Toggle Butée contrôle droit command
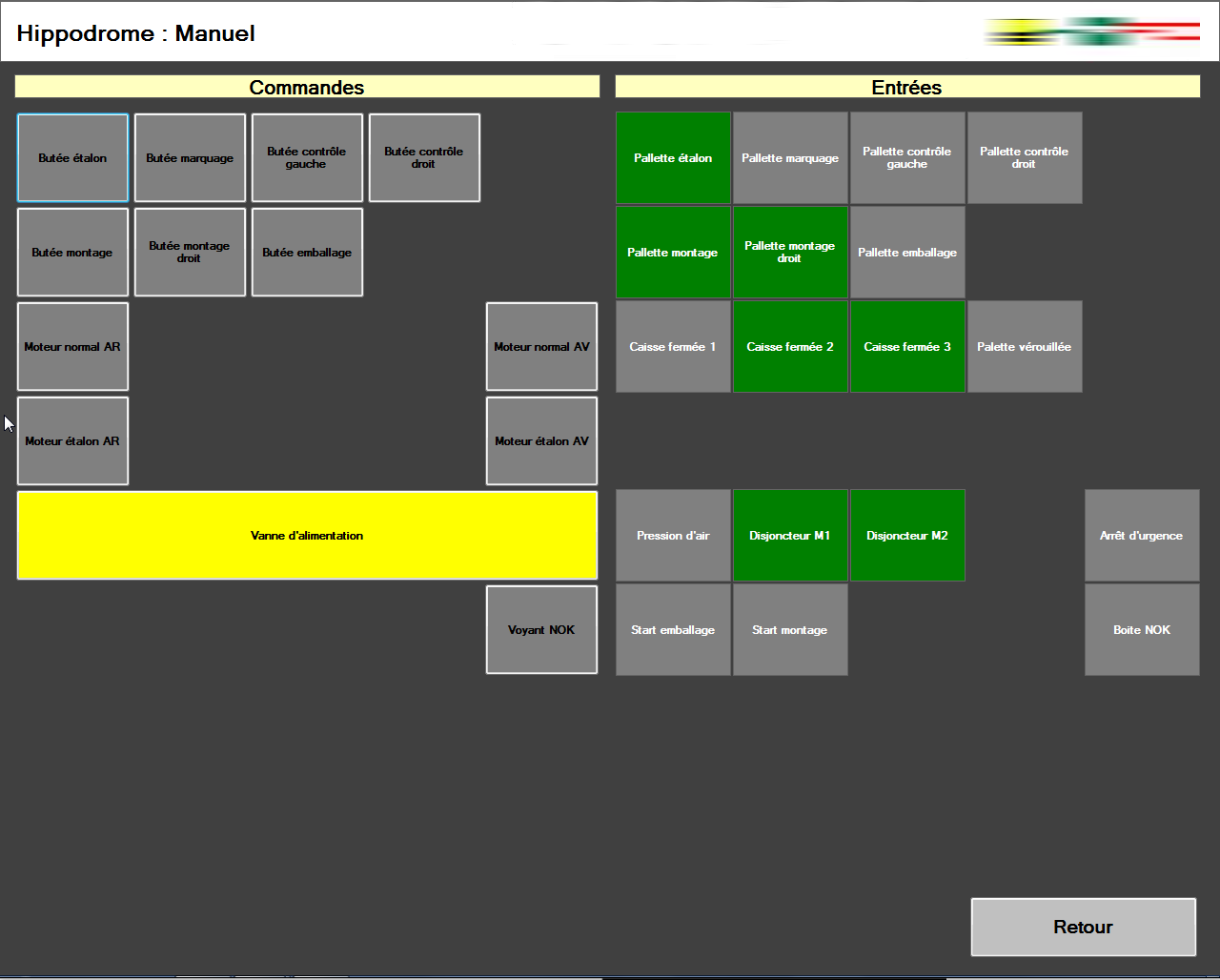 (424, 158)
